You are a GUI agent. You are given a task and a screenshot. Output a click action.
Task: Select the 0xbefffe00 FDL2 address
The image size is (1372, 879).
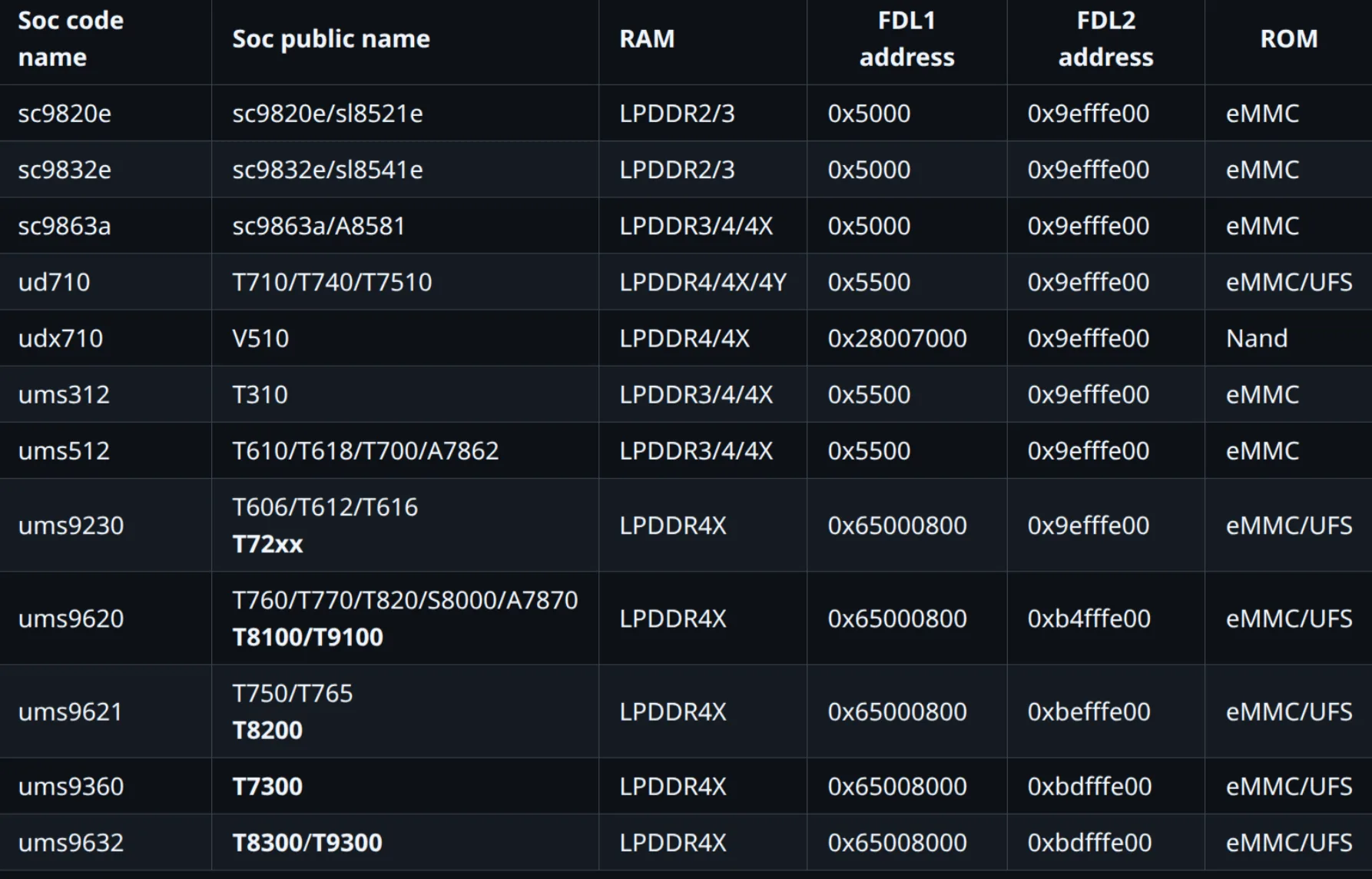pos(1089,712)
